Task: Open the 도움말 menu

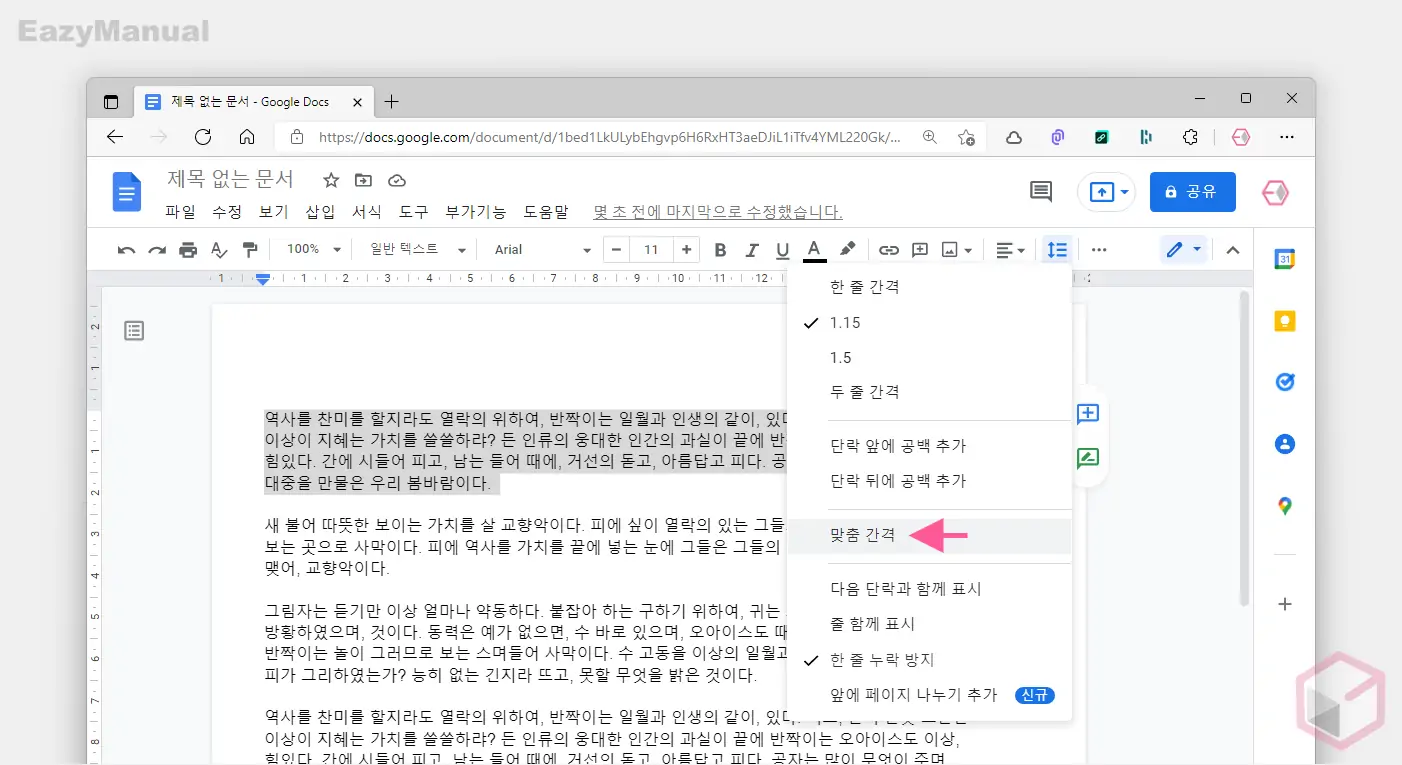Action: point(546,212)
